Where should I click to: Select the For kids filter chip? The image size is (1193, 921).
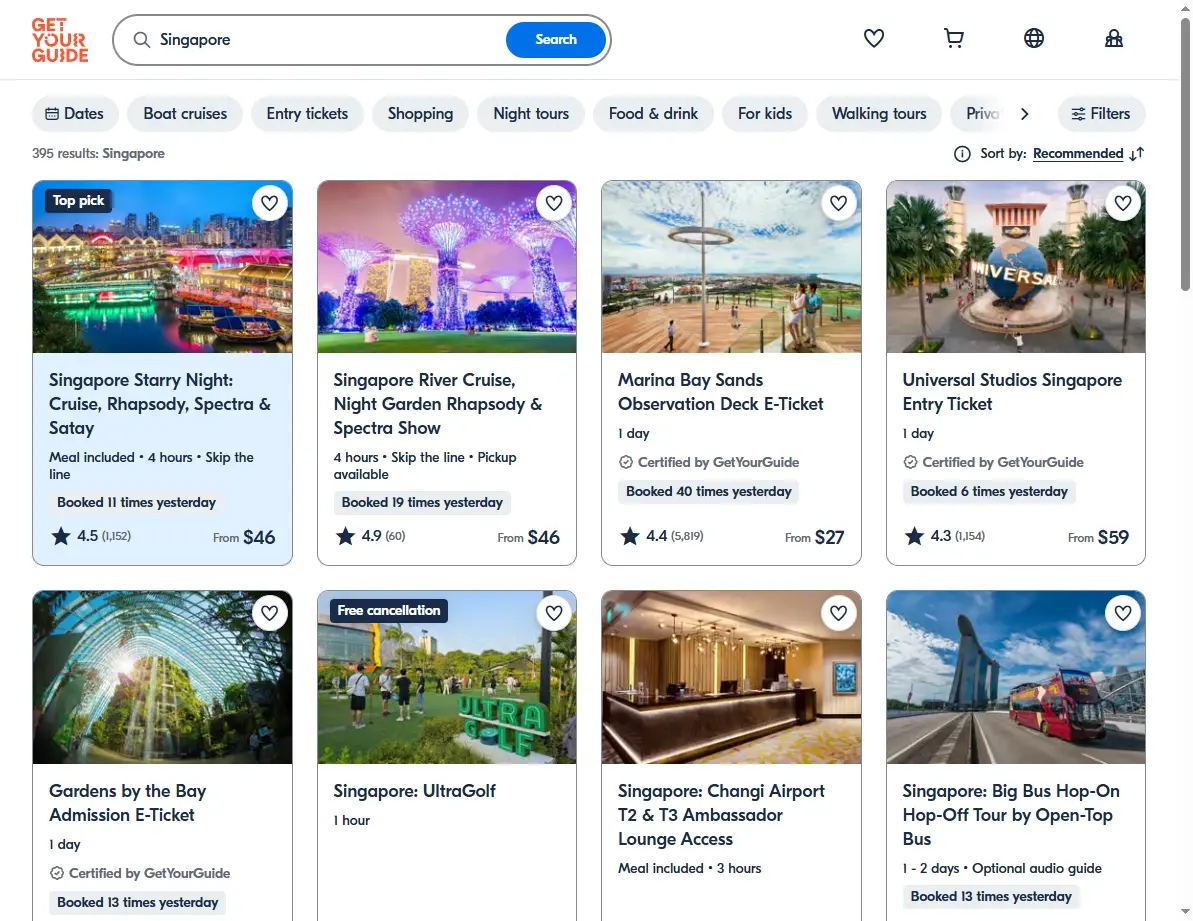click(x=765, y=113)
